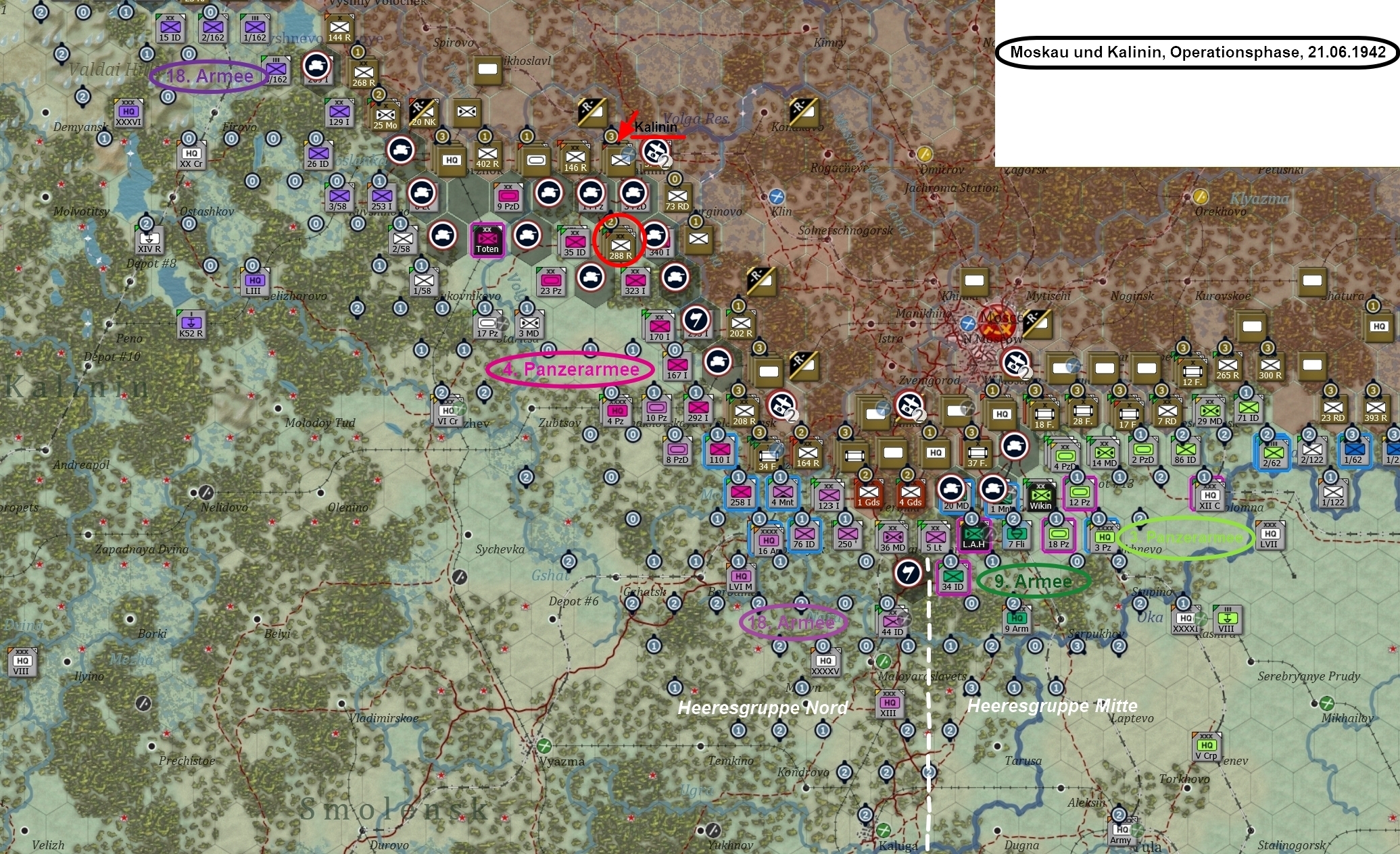Select the Soviet 288 R counter

[x=620, y=247]
